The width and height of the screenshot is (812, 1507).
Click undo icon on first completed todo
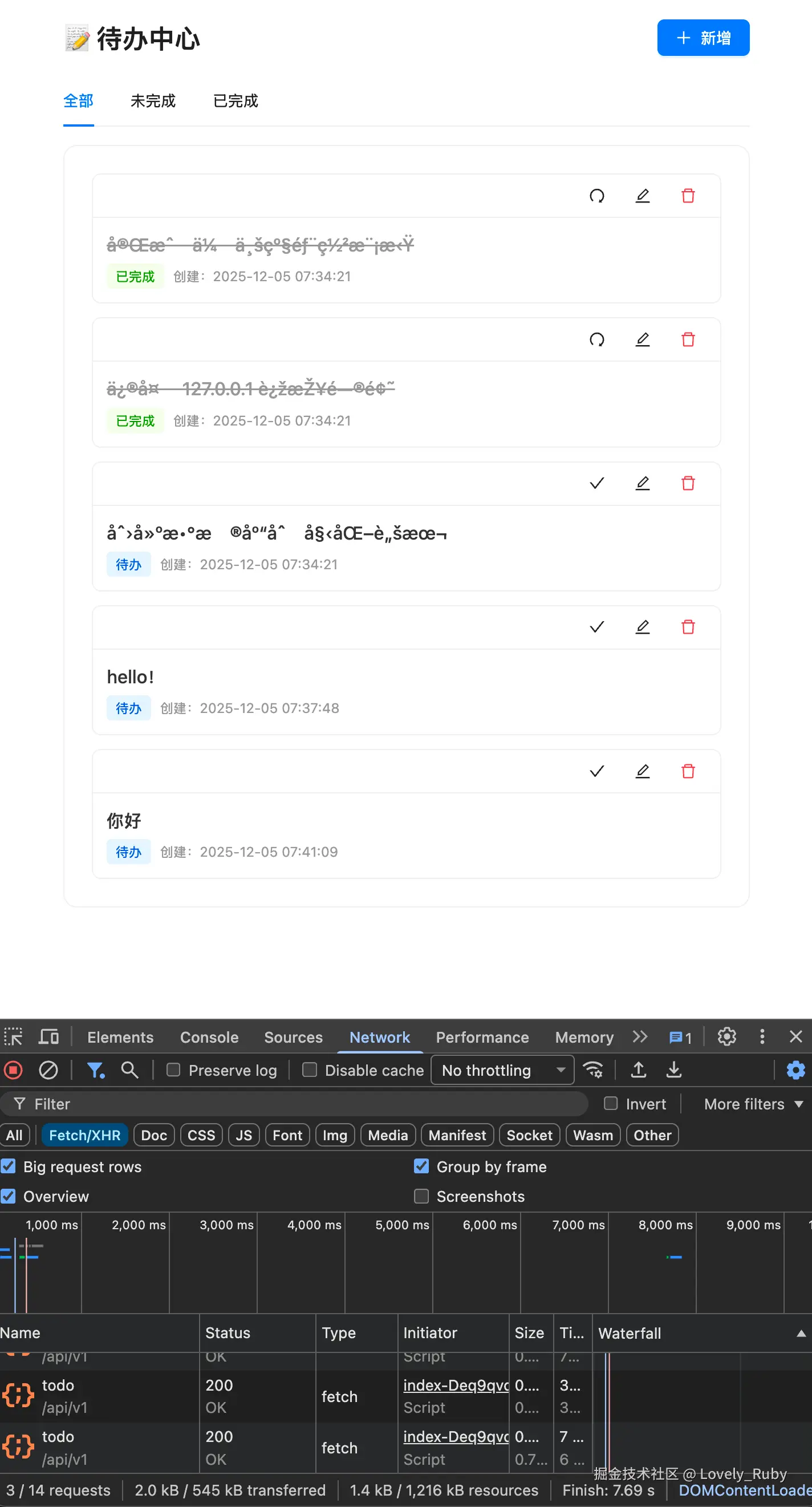[596, 196]
